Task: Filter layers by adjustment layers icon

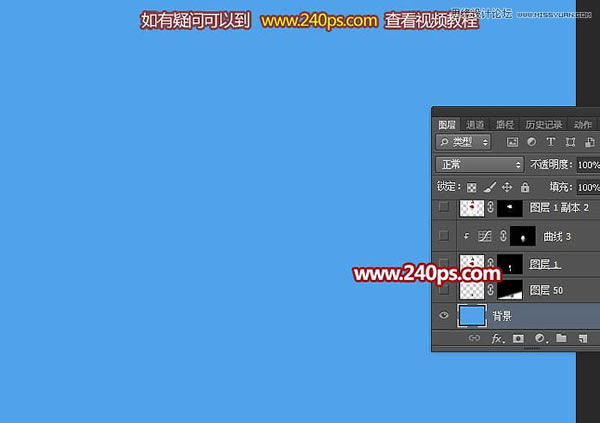Action: pyautogui.click(x=532, y=142)
